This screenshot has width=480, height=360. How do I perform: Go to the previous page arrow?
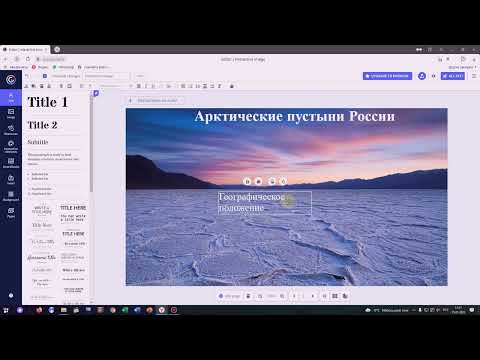(x=294, y=296)
